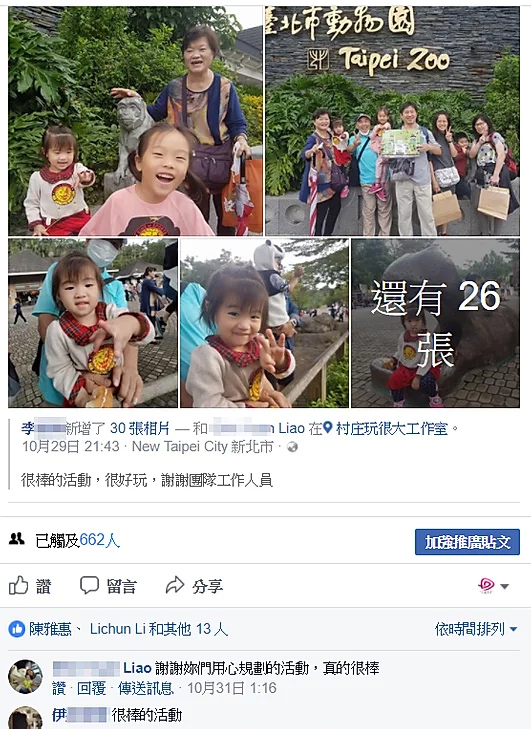This screenshot has width=531, height=729.
Task: Open the Taipei Zoo group photo
Action: 392,120
